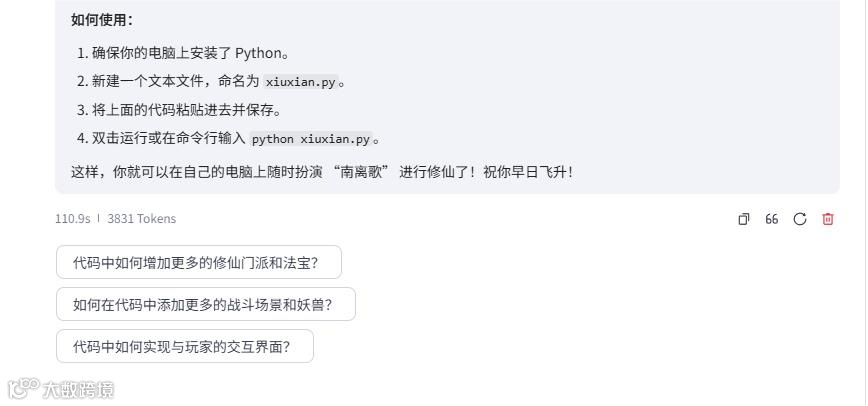
Task: Click the 大数跨境 watermark text
Action: click(x=78, y=389)
